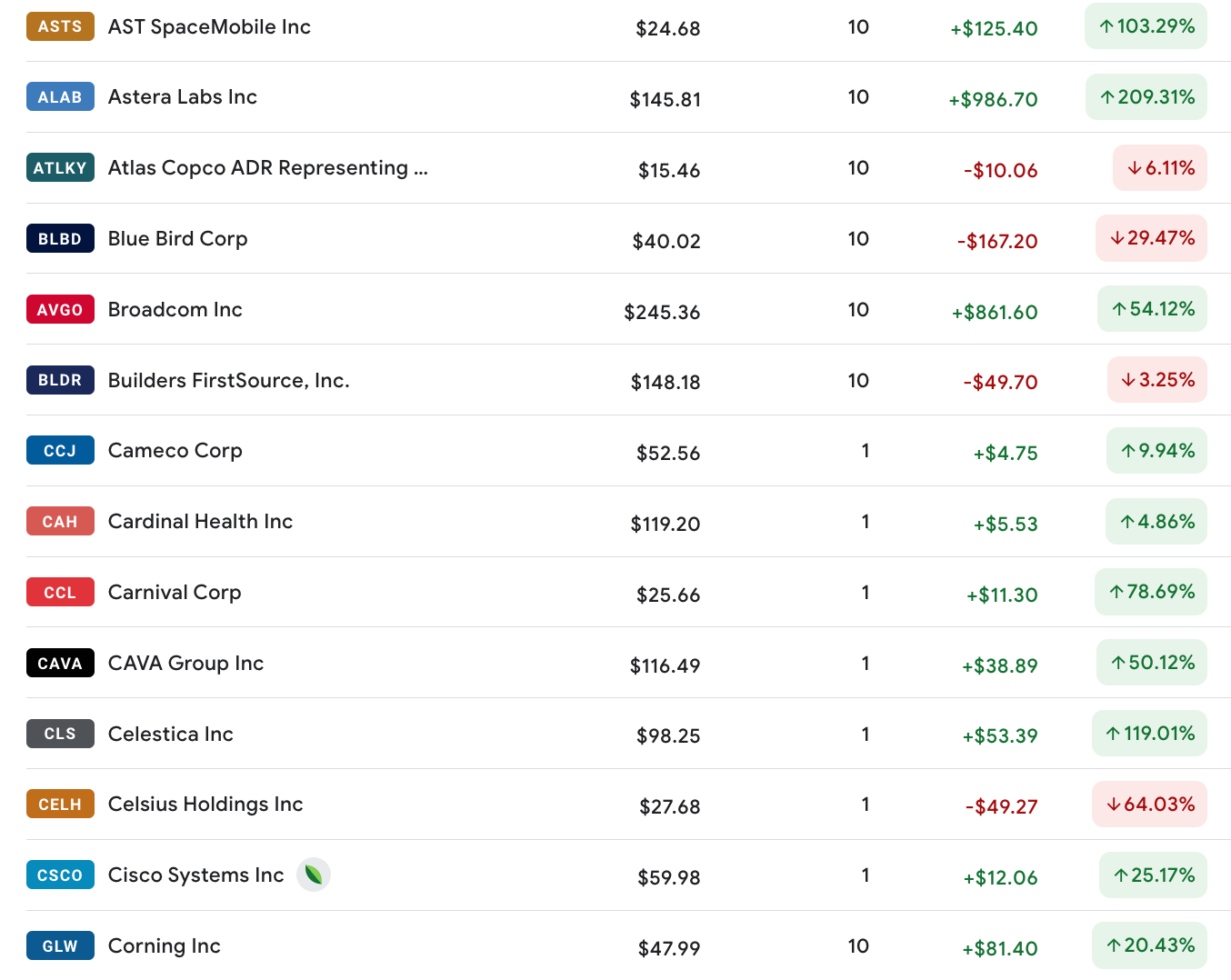Image resolution: width=1231 pixels, height=980 pixels.
Task: Click the AVGO ticker badge
Action: [x=60, y=309]
